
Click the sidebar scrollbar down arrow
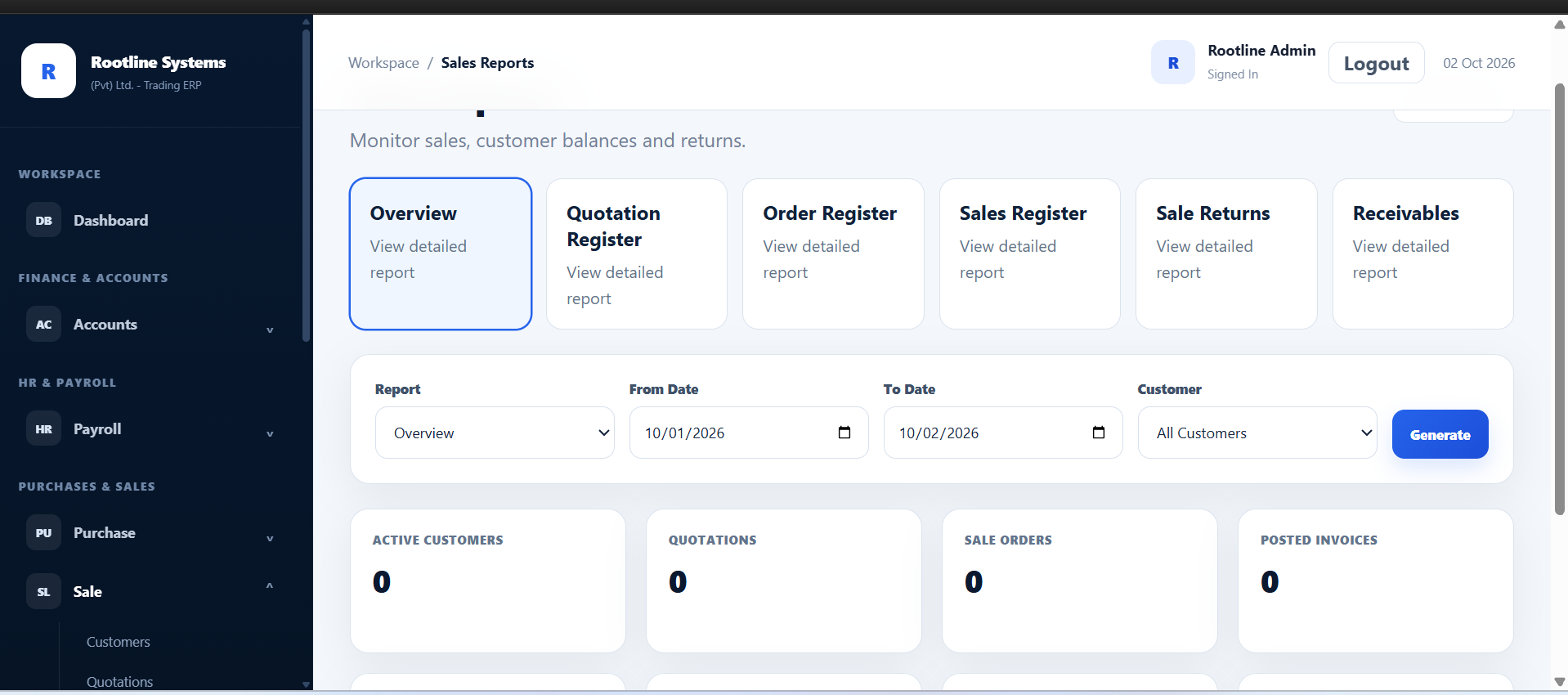click(306, 684)
